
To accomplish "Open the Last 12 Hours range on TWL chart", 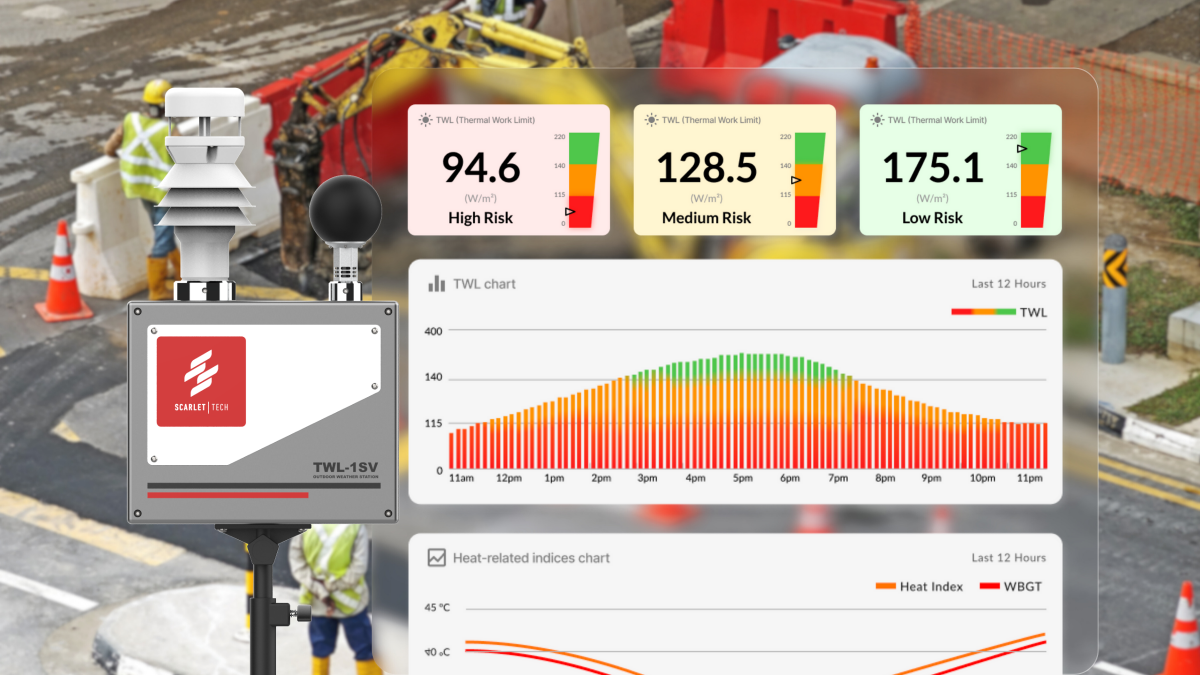I will [1008, 284].
